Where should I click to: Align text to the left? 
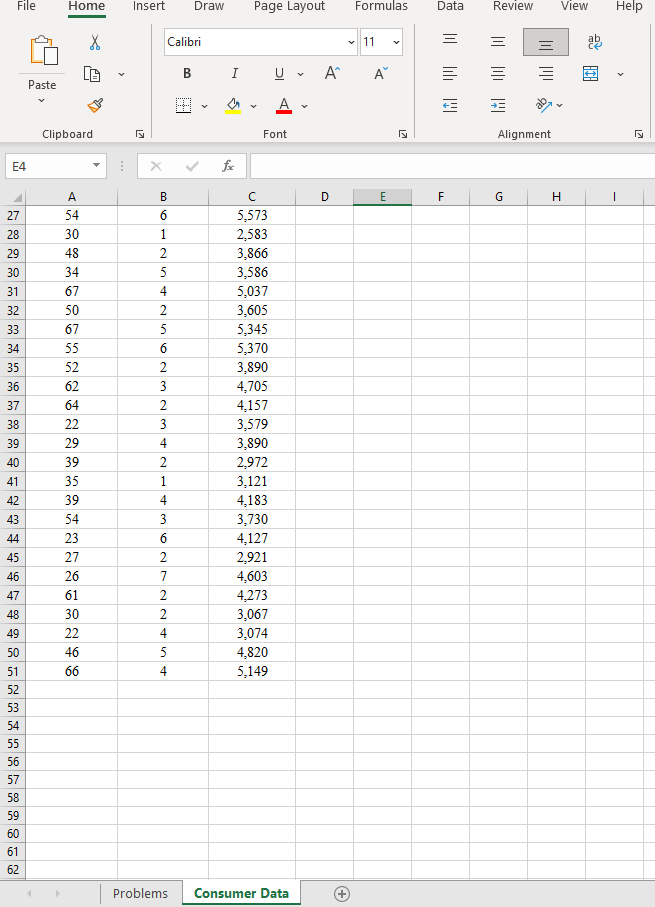[450, 73]
